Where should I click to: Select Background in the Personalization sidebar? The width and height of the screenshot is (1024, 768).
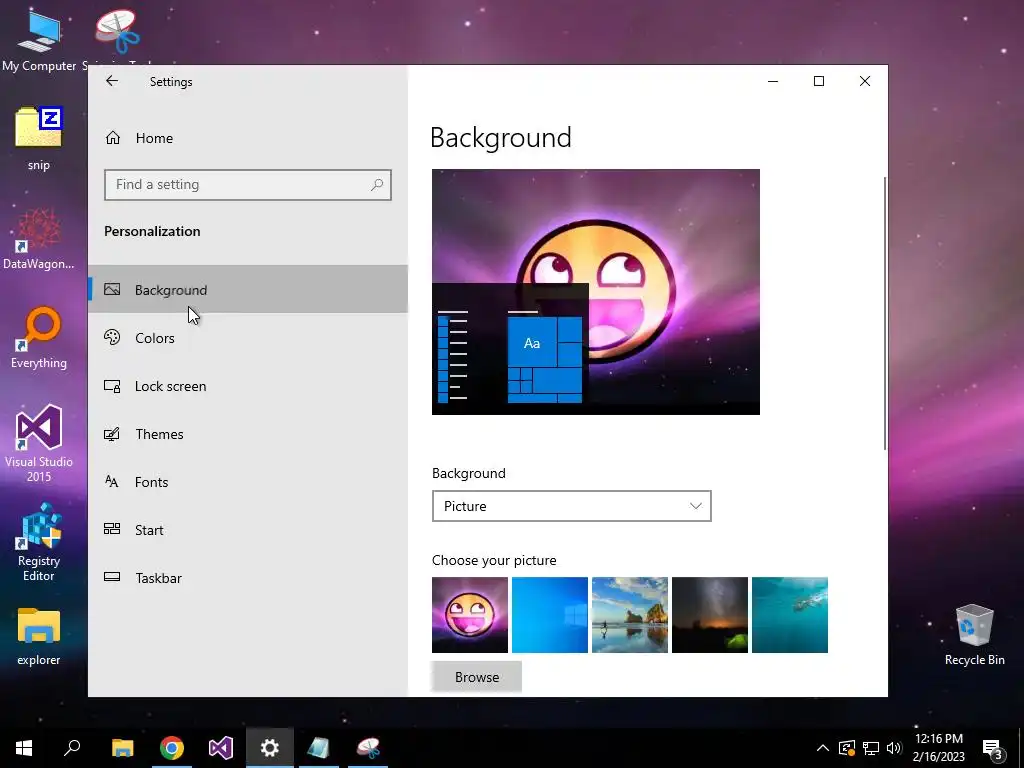coord(248,289)
